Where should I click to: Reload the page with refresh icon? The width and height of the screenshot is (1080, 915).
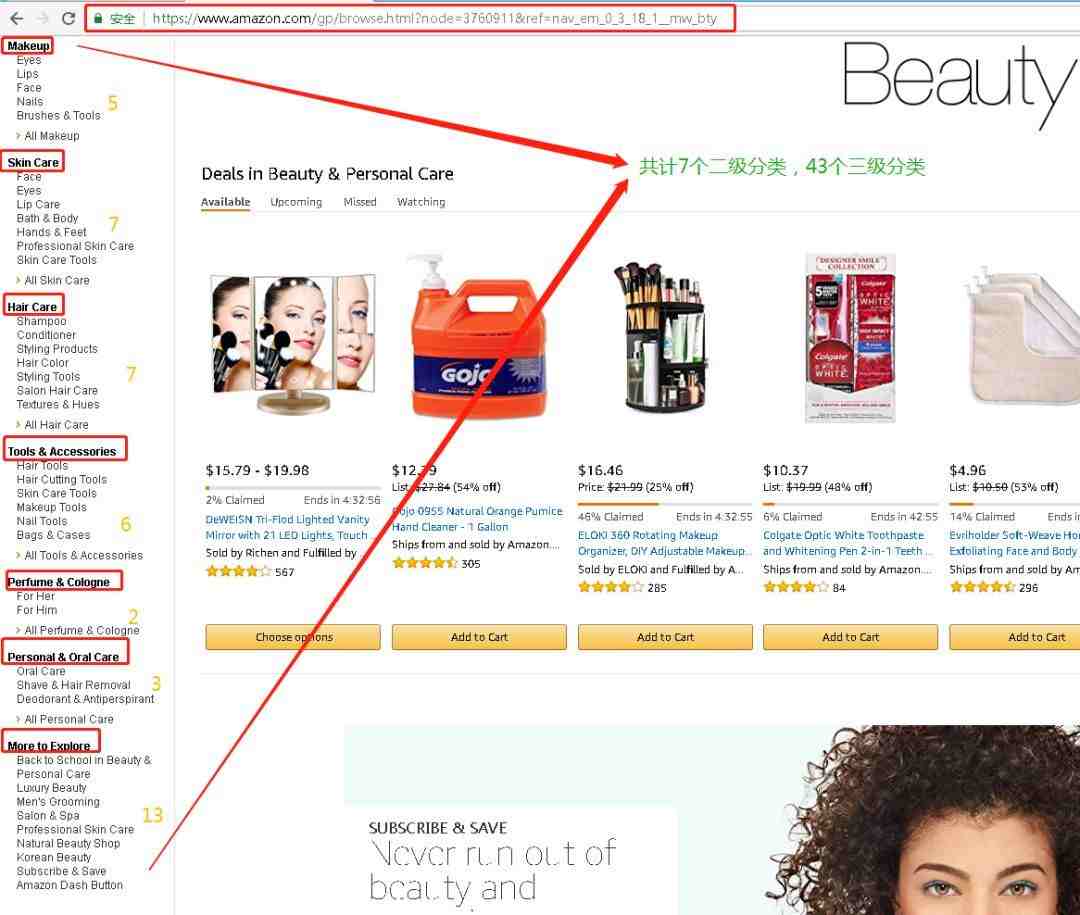pos(68,19)
